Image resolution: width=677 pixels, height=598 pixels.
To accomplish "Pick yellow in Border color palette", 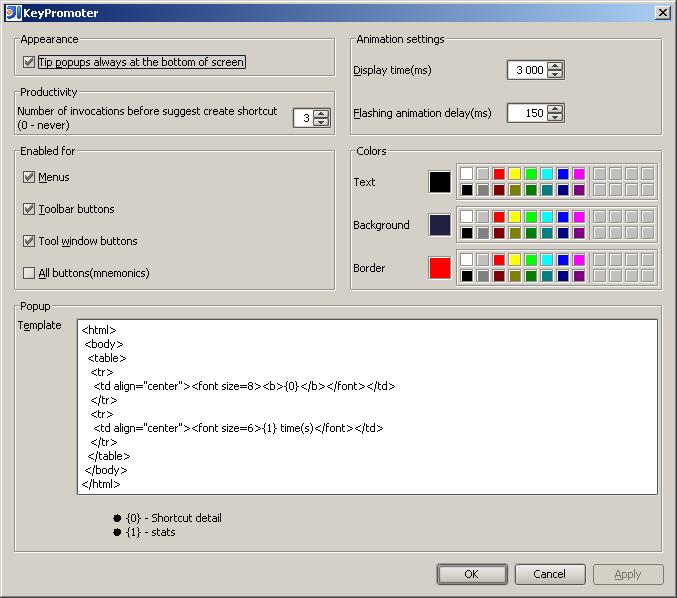I will (515, 260).
